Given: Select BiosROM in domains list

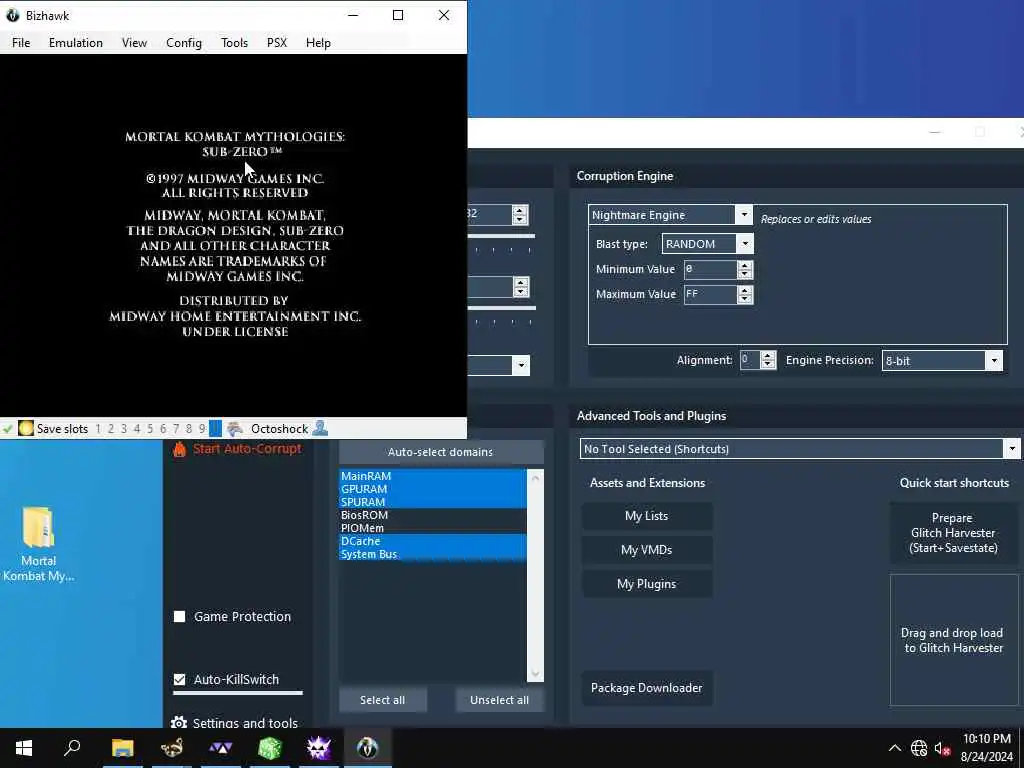Looking at the screenshot, I should 432,515.
